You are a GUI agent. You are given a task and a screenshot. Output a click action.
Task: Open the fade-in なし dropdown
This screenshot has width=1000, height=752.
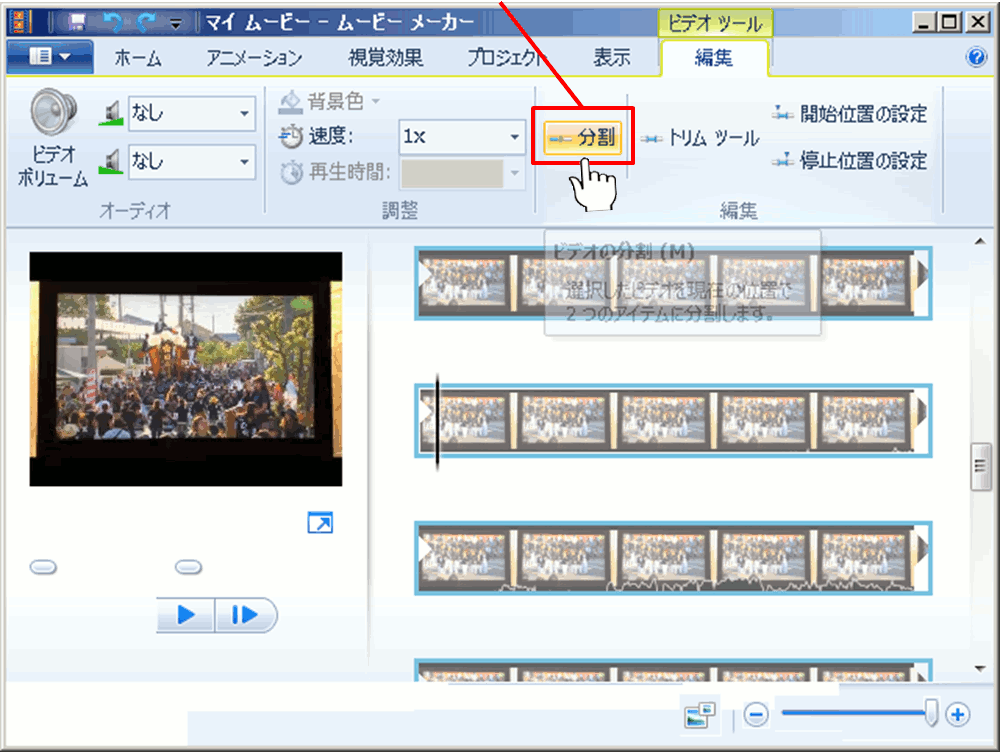coord(191,114)
